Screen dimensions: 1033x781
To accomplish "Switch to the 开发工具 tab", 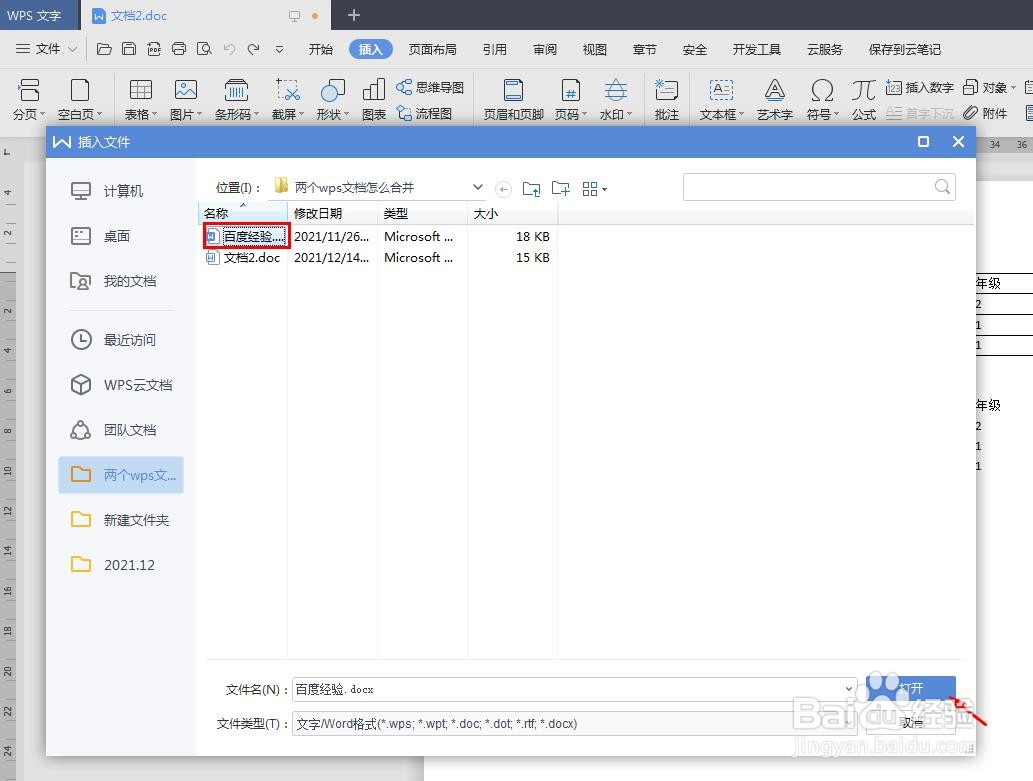I will tap(756, 49).
